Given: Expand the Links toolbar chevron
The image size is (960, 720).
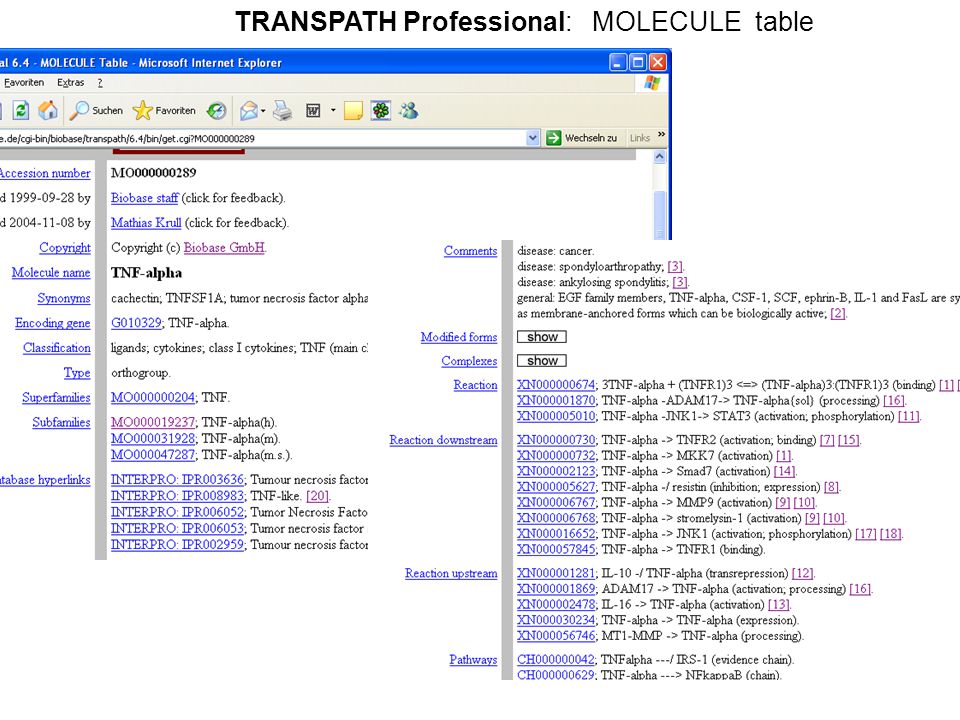Looking at the screenshot, I should point(661,135).
